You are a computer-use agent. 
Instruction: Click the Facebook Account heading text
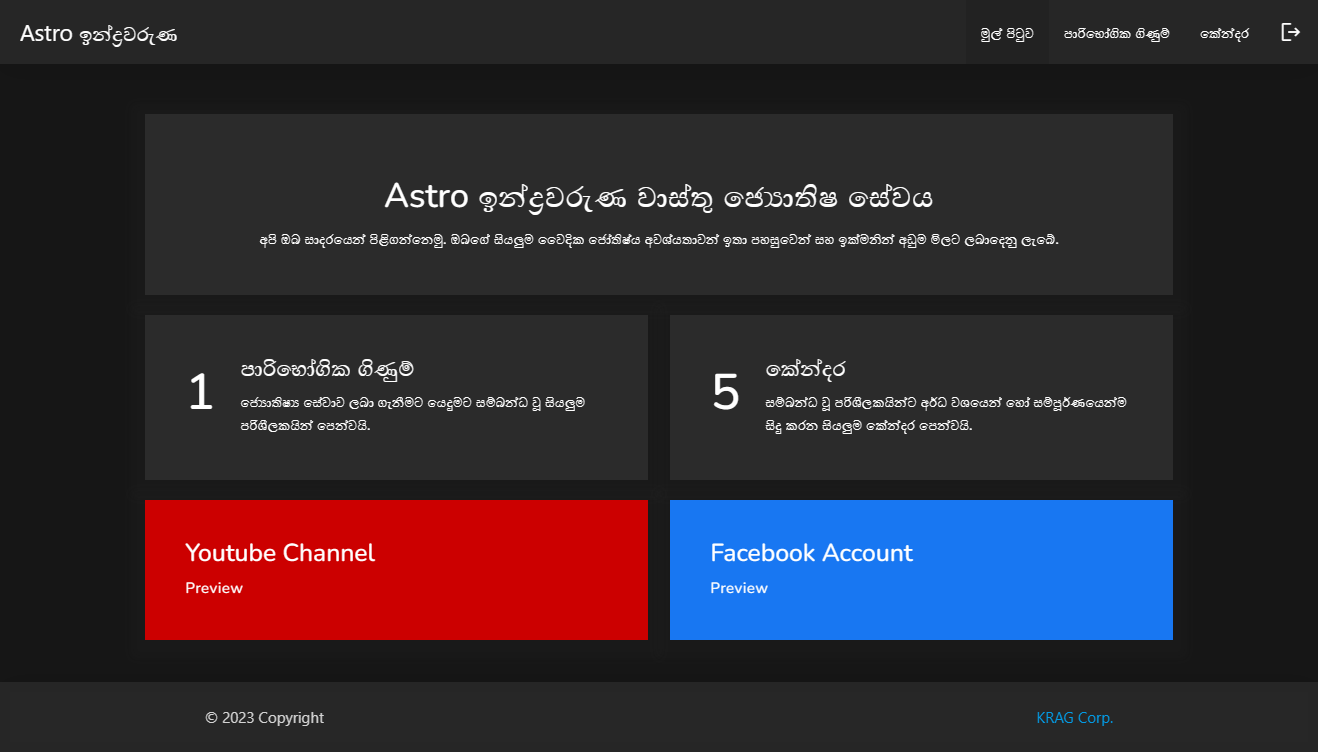810,552
